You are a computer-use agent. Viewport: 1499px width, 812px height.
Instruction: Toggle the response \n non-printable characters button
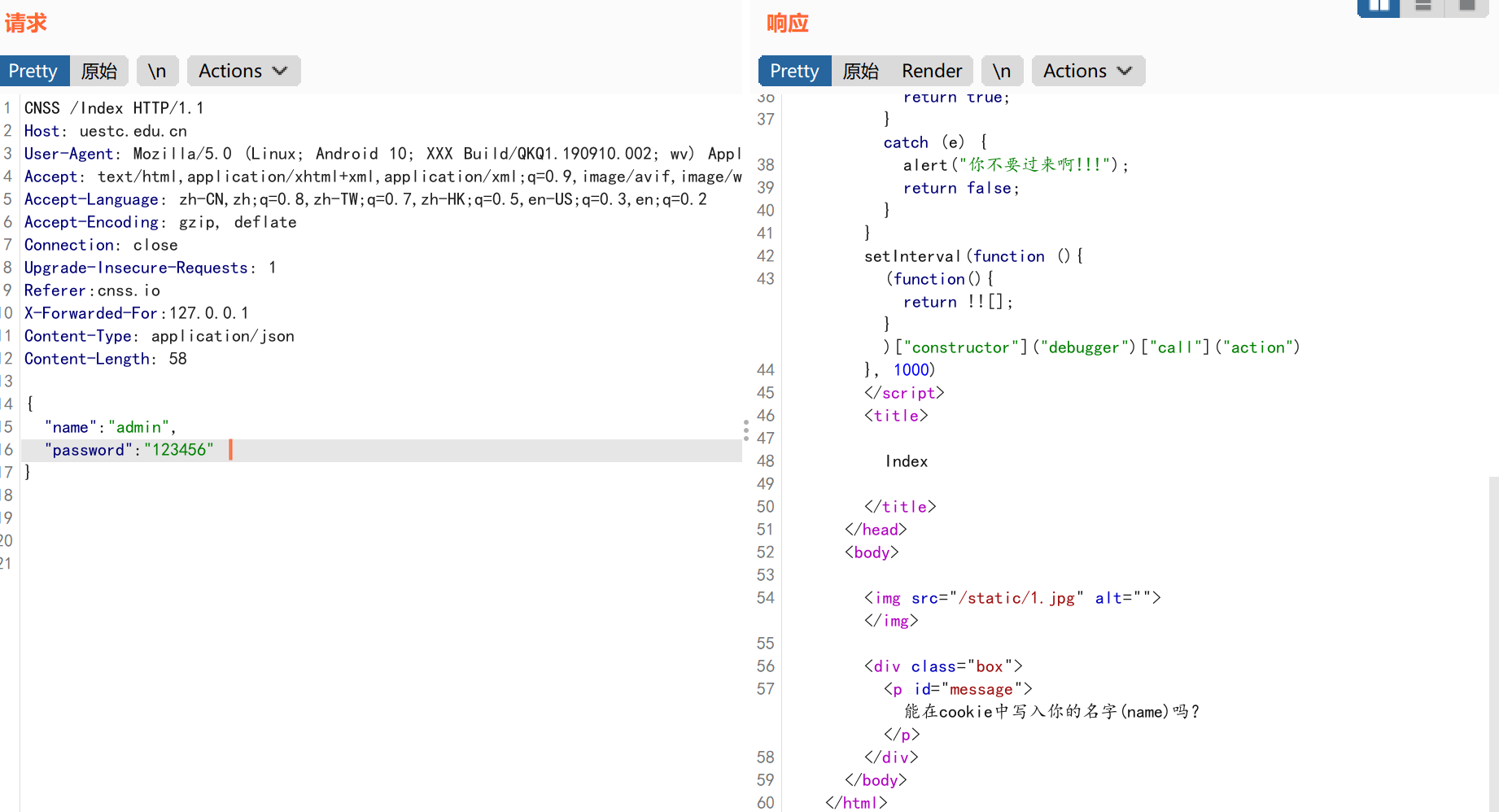tap(1002, 71)
